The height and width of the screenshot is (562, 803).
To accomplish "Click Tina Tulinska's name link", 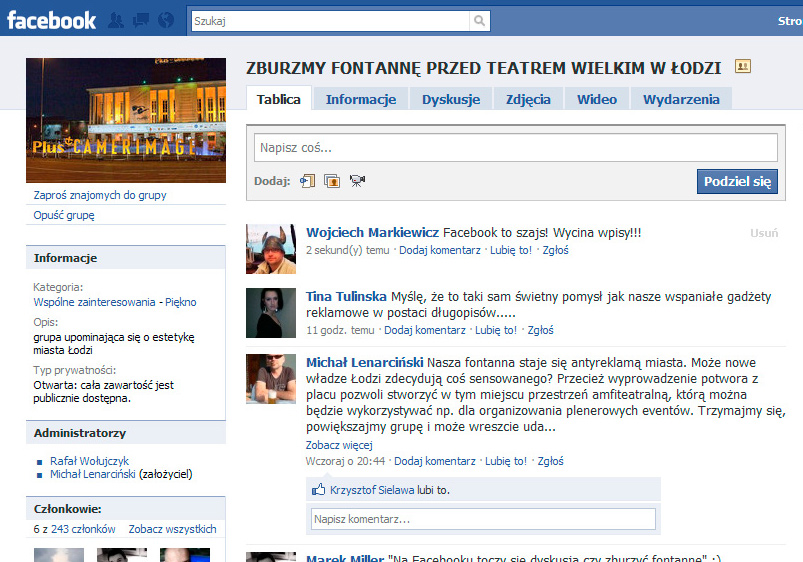I will pyautogui.click(x=346, y=297).
